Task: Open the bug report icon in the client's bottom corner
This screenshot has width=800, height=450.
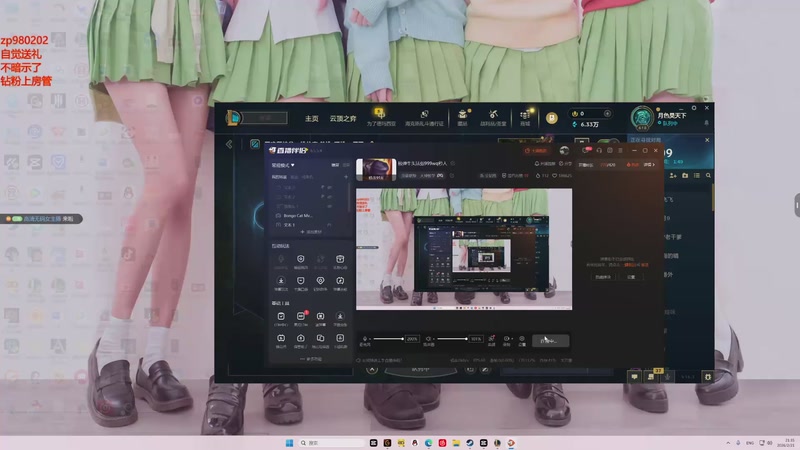Action: point(708,377)
